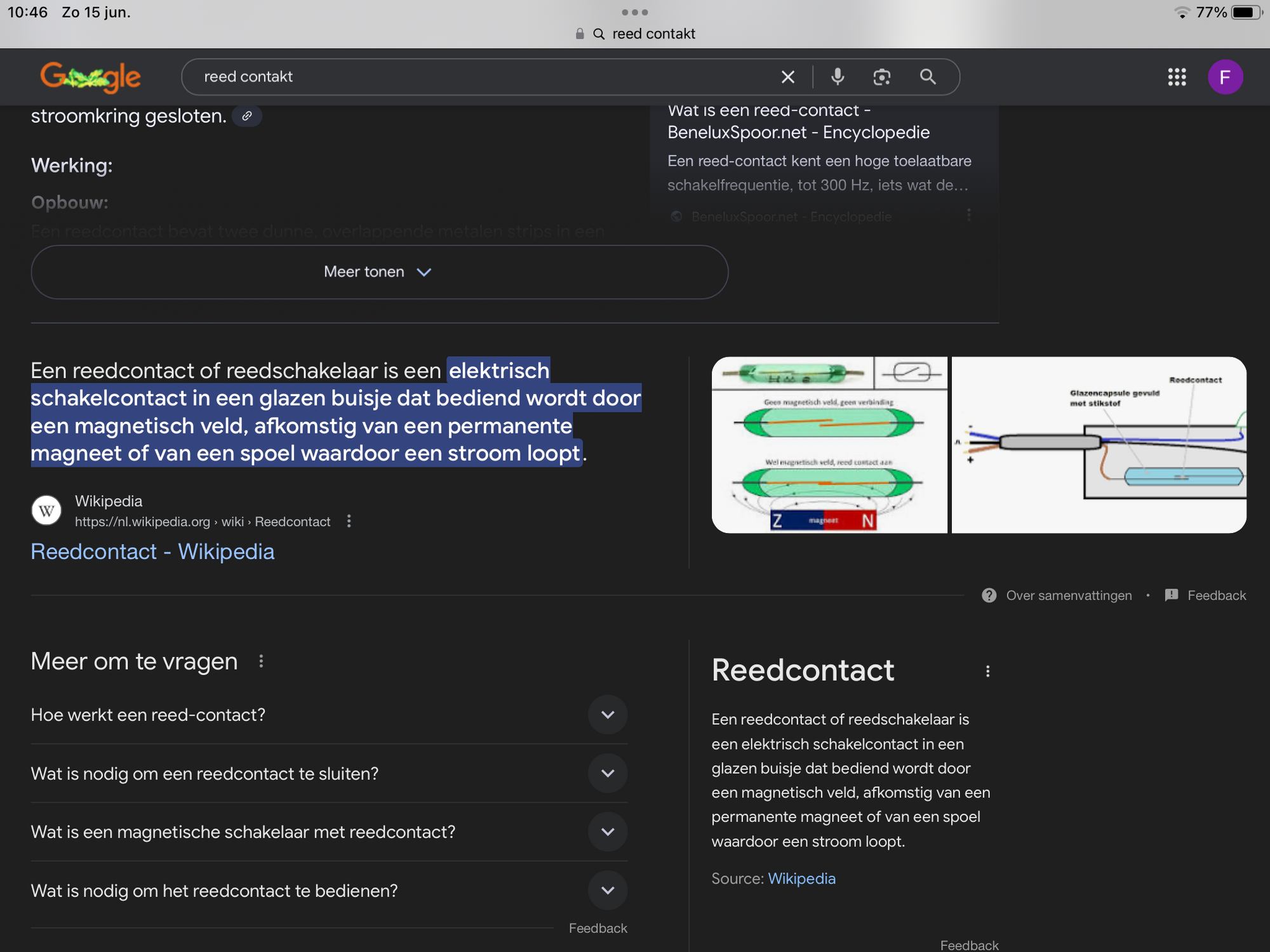Click the 'Werking:' heading text

pyautogui.click(x=72, y=166)
